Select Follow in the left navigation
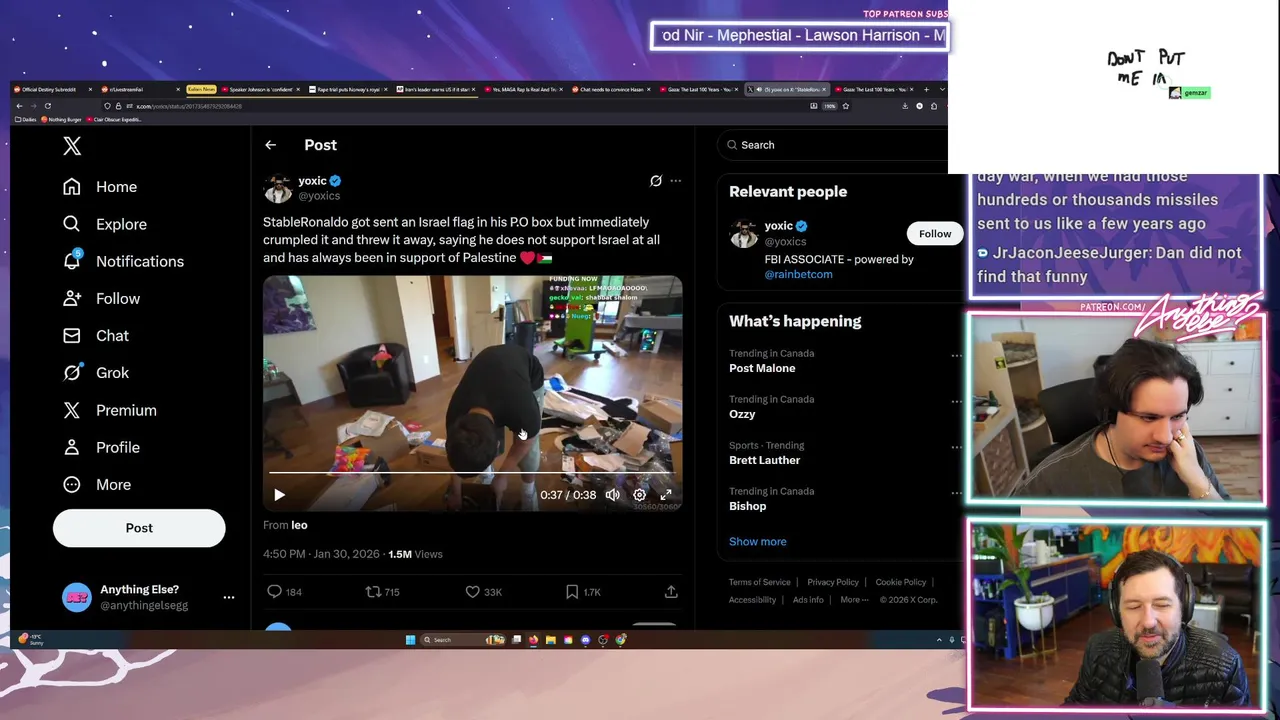The image size is (1280, 720). (101, 298)
